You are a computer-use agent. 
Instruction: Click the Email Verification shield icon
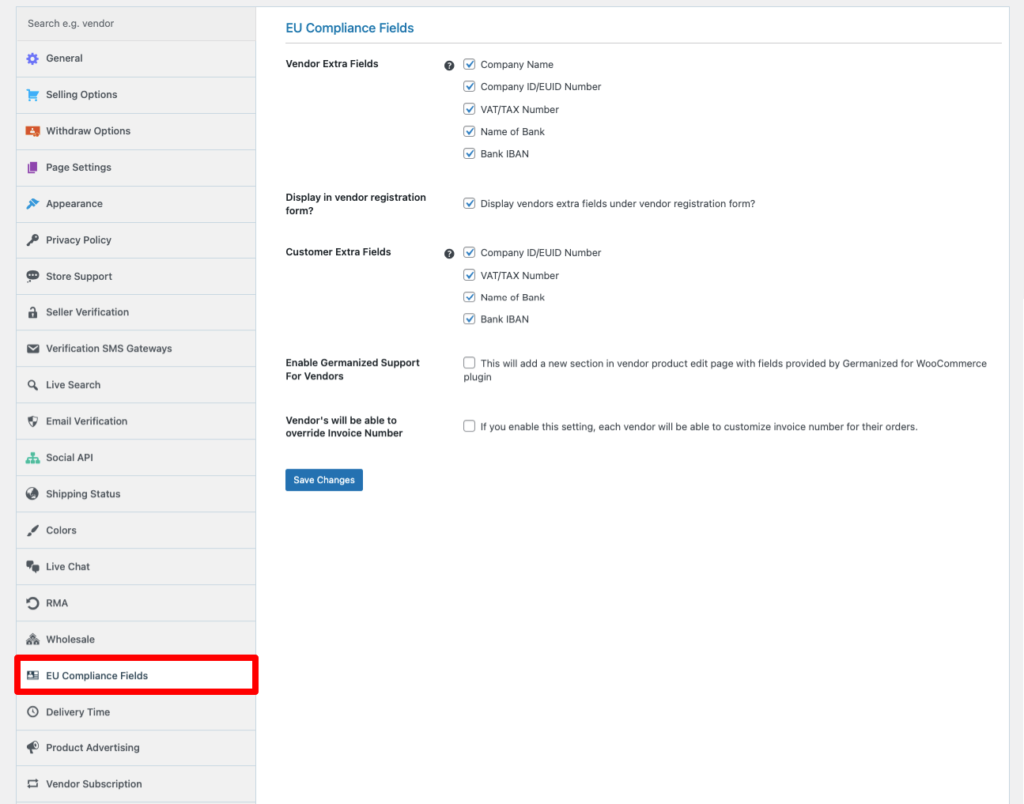tap(32, 421)
